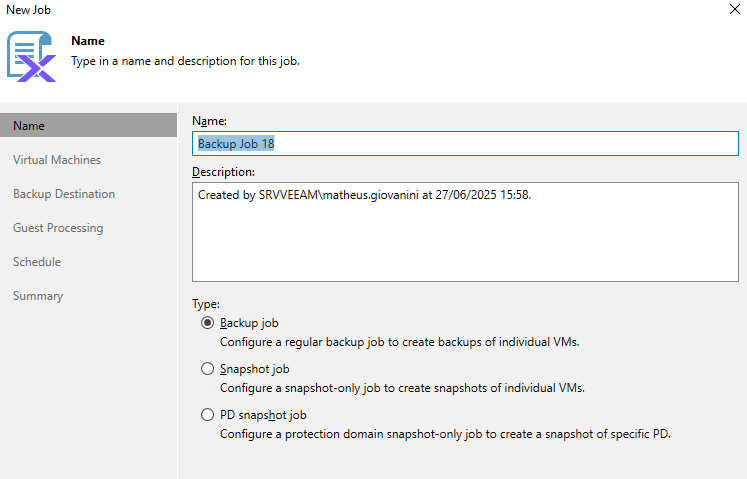Switch to the Guest Processing step
Viewport: 747px width, 479px height.
pyautogui.click(x=58, y=228)
